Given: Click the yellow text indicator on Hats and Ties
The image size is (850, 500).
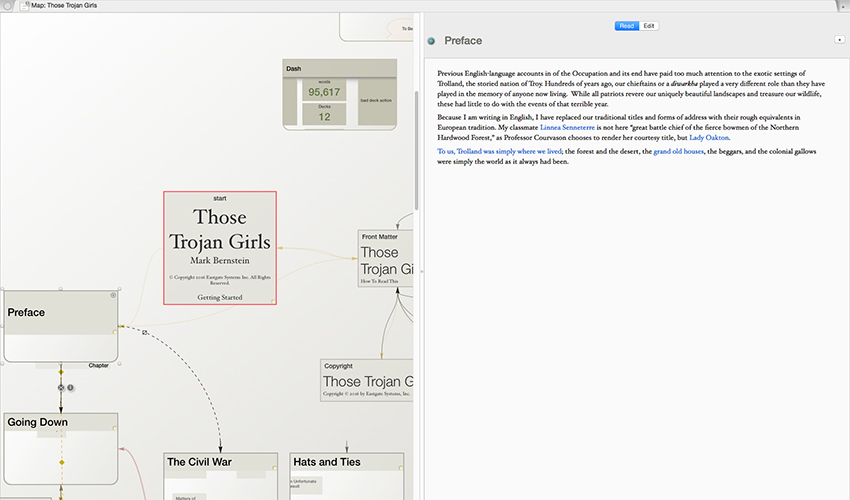Looking at the screenshot, I should 401,468.
